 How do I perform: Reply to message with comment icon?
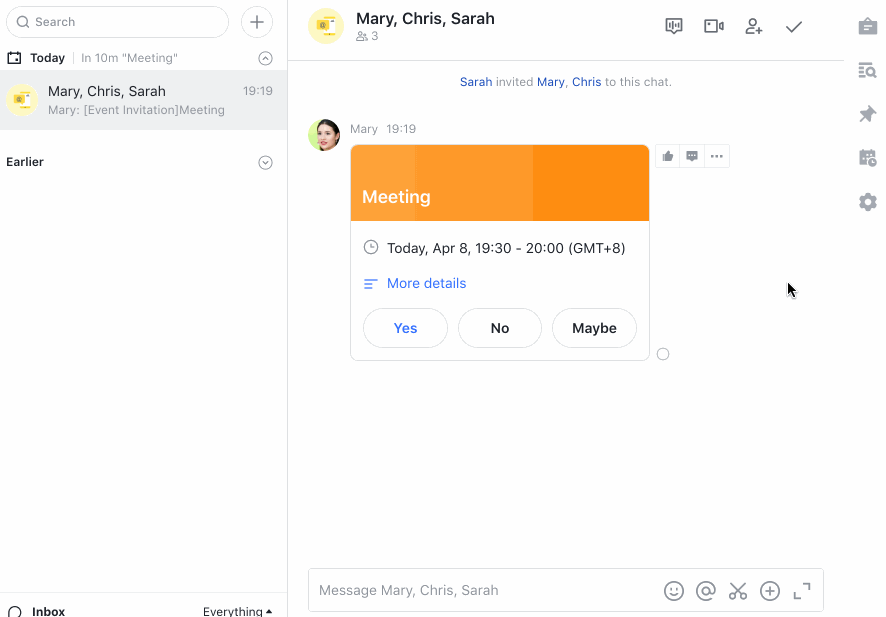(x=692, y=157)
